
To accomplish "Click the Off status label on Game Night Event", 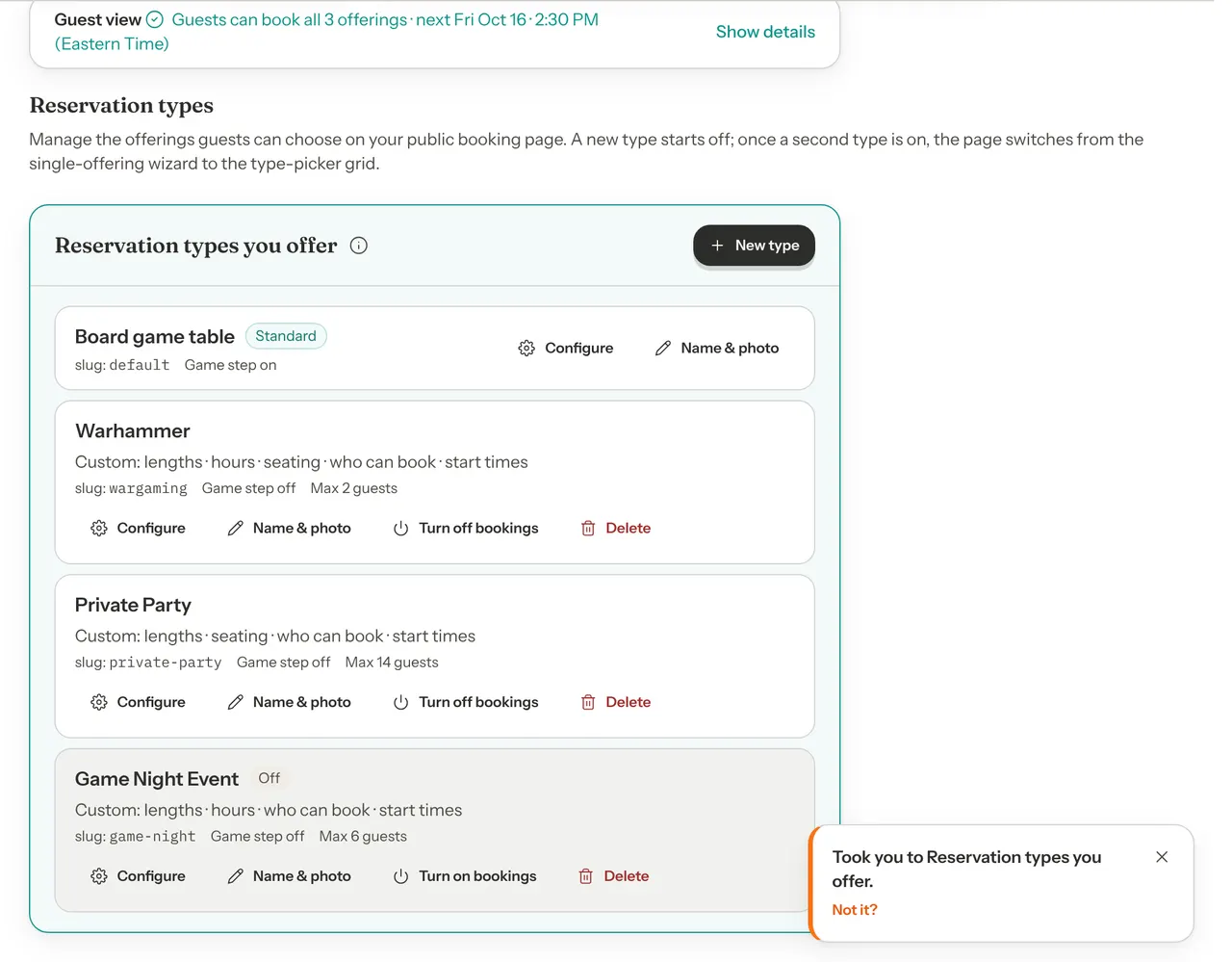I will coord(269,778).
